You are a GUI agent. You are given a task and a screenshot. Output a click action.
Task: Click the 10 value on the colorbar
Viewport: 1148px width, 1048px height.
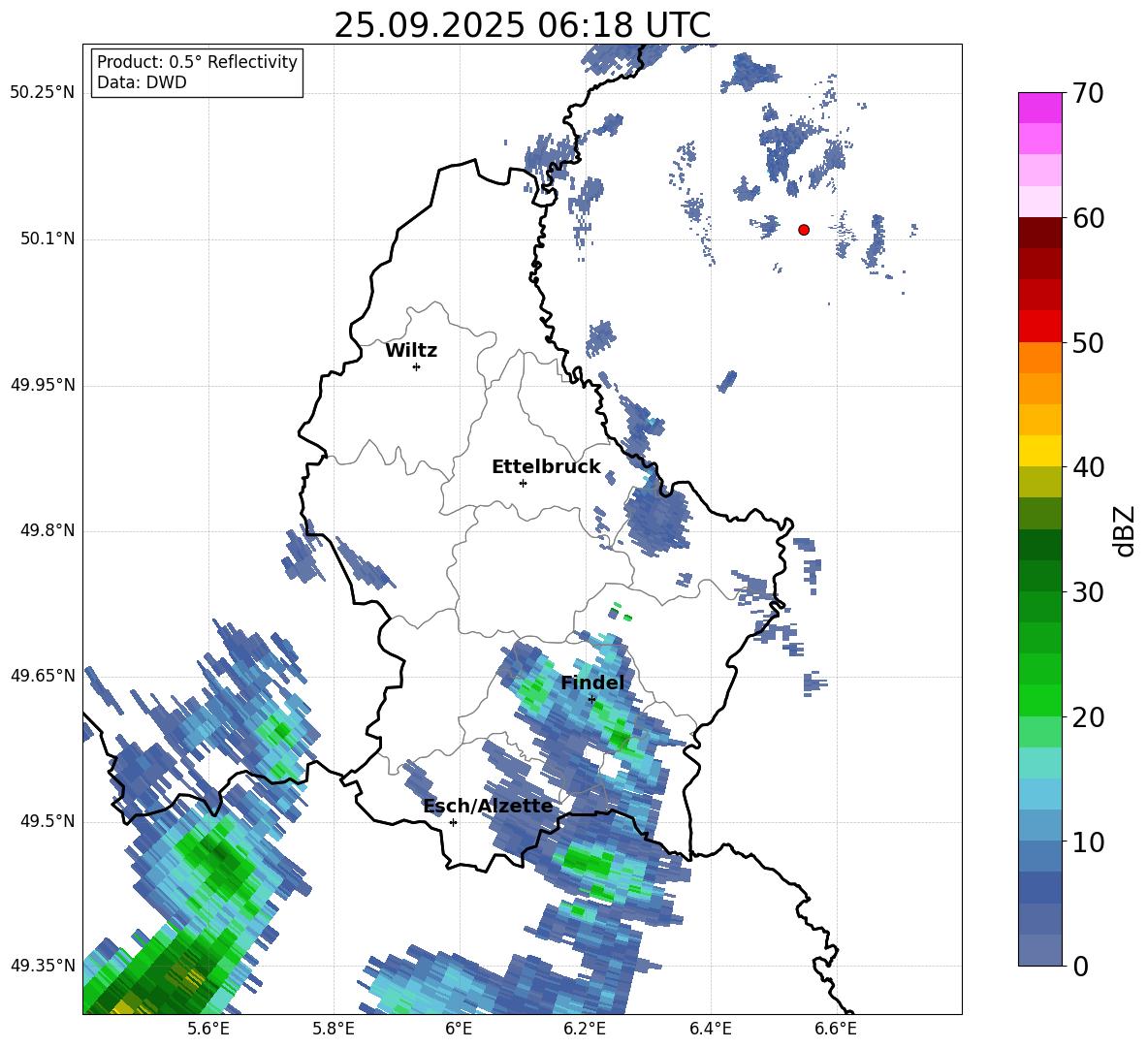tap(1088, 842)
